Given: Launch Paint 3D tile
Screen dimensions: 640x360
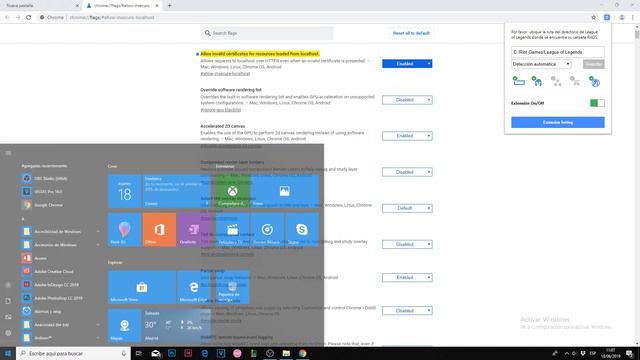Looking at the screenshot, I should pyautogui.click(x=124, y=229).
